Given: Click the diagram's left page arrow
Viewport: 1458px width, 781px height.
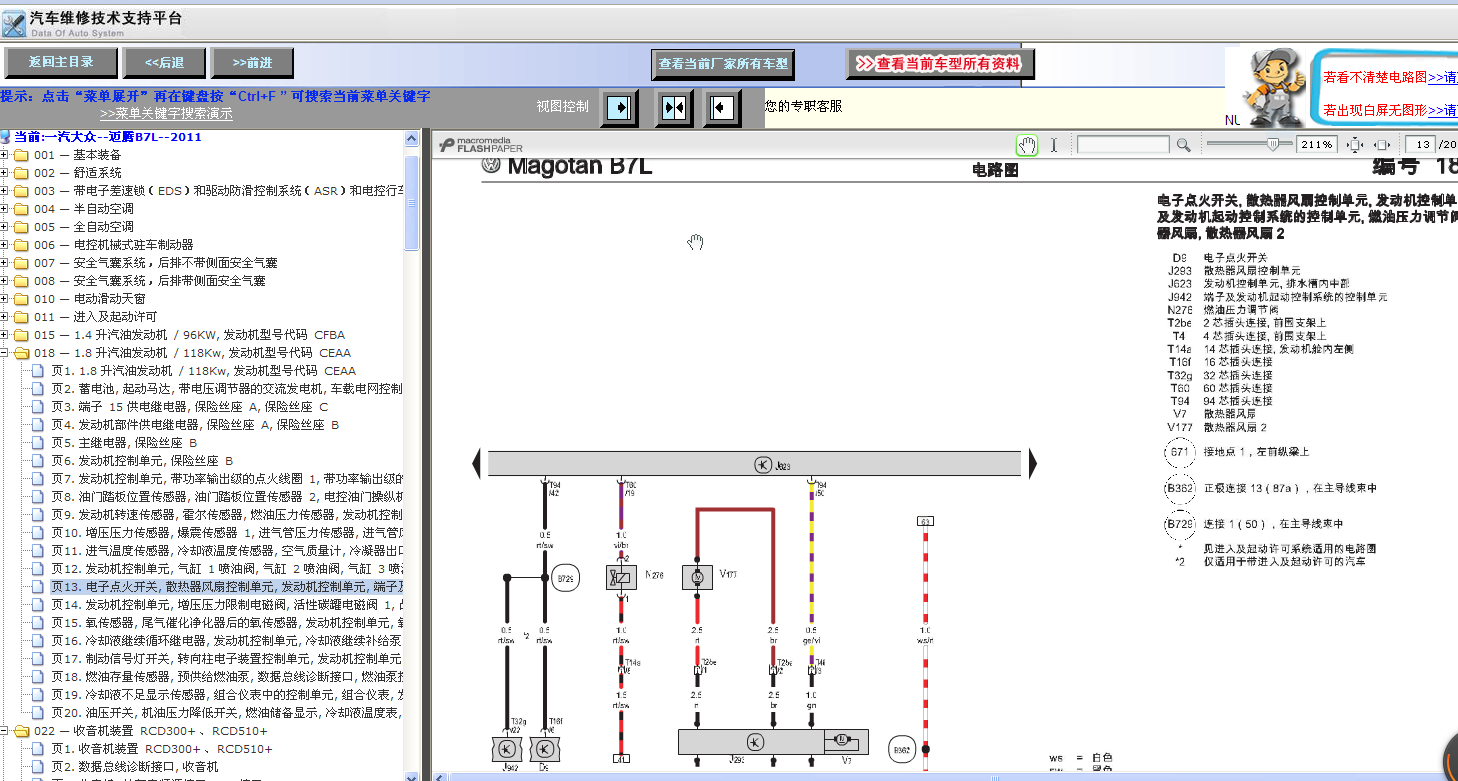Looking at the screenshot, I should point(478,463).
